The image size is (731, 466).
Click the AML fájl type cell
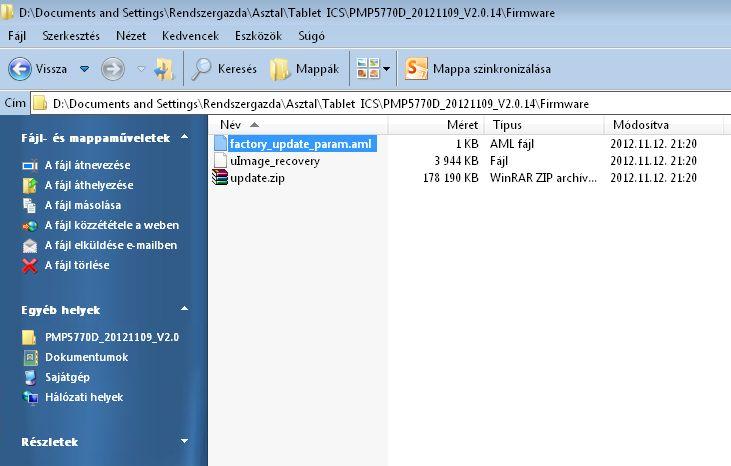pos(511,144)
